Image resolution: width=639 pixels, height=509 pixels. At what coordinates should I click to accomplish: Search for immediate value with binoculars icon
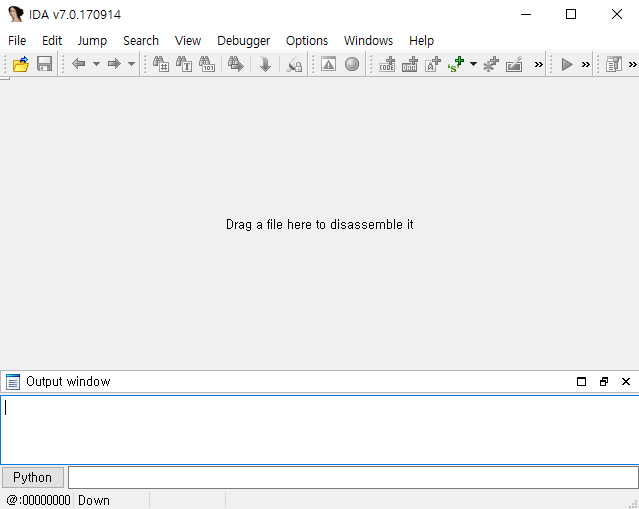[161, 64]
